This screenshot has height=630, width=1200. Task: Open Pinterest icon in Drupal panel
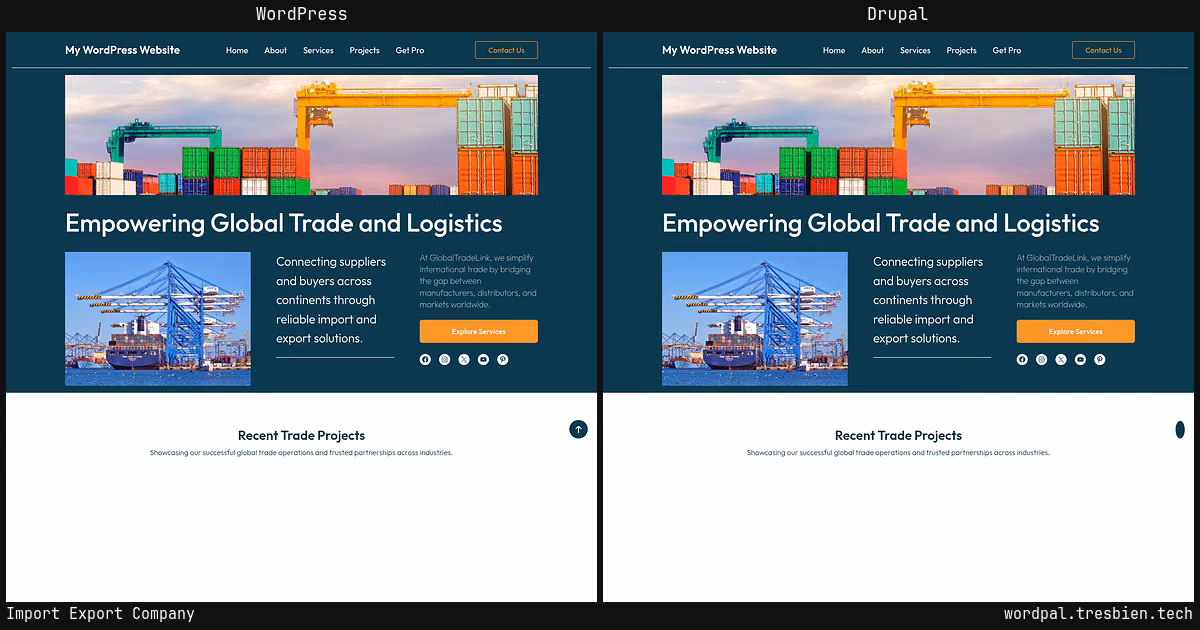point(1100,360)
